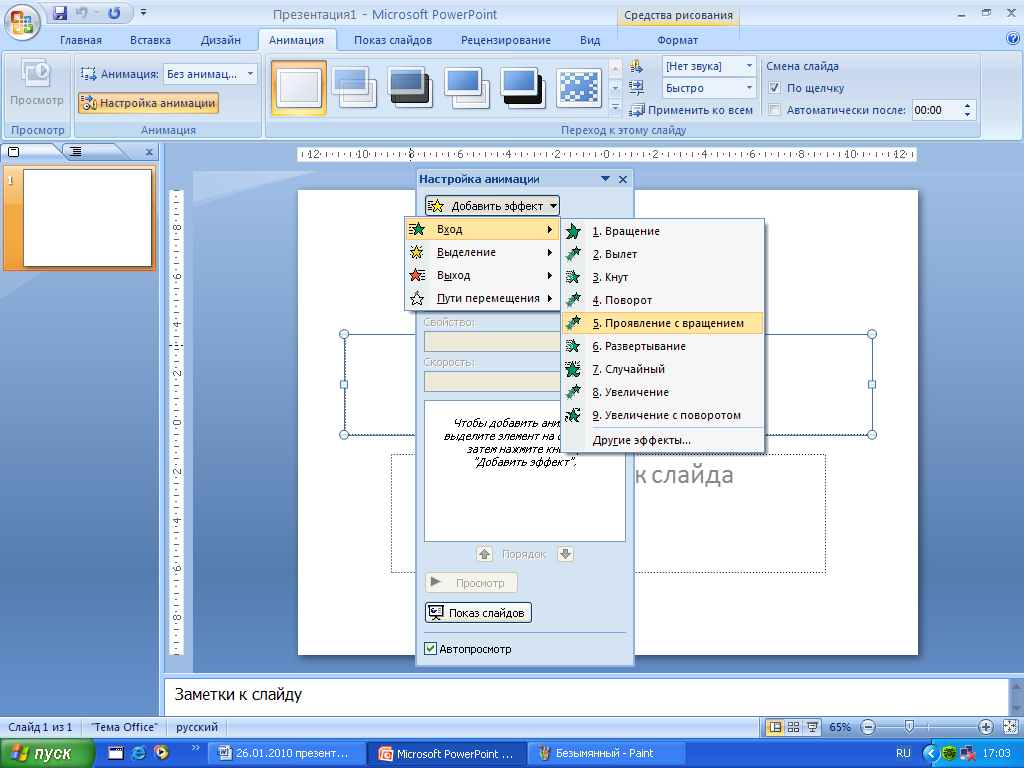The width and height of the screenshot is (1024, 768).
Task: Choose 3. Кнут entrance effect
Action: (662, 277)
